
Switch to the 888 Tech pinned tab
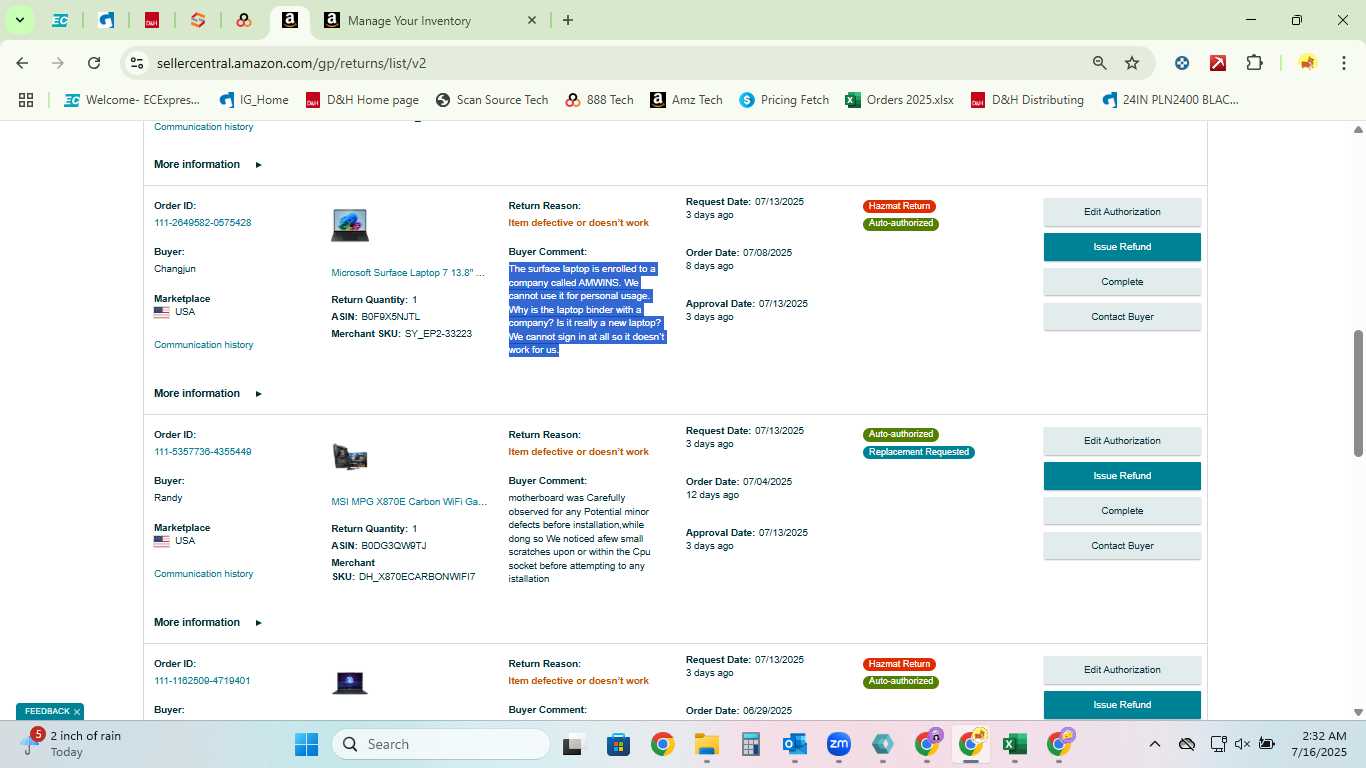pos(243,20)
